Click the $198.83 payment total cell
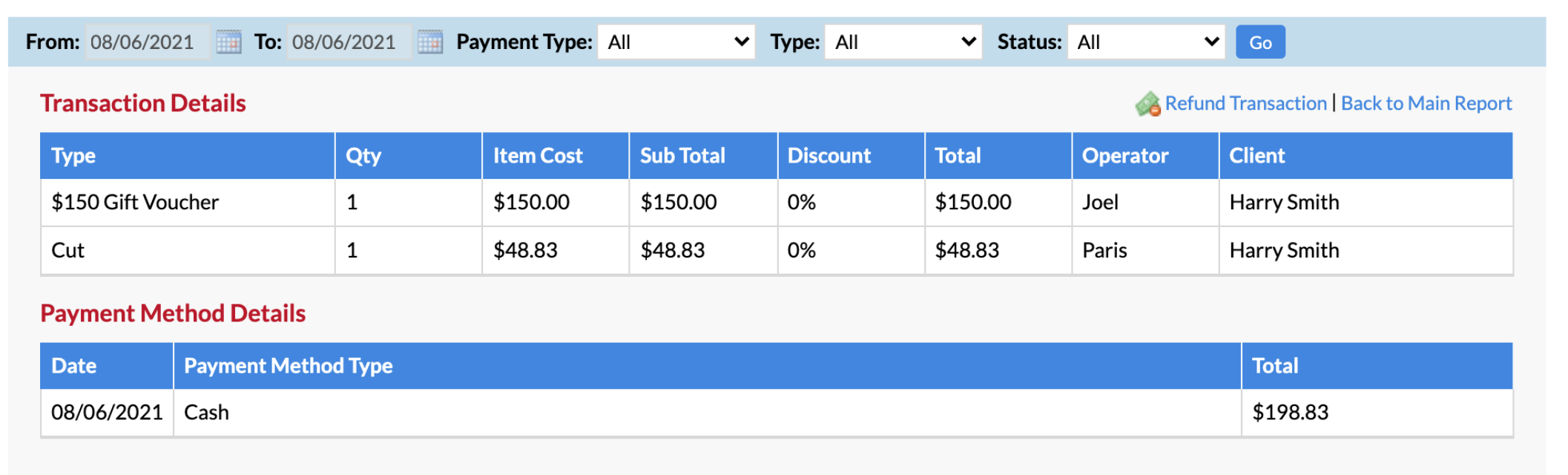Screen dimensions: 1568x475 [x=1377, y=413]
